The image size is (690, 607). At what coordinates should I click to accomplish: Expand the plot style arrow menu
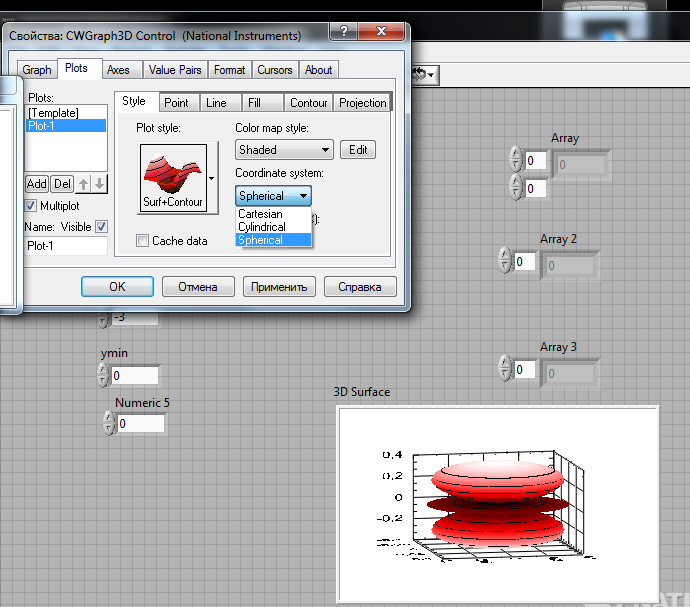[211, 178]
